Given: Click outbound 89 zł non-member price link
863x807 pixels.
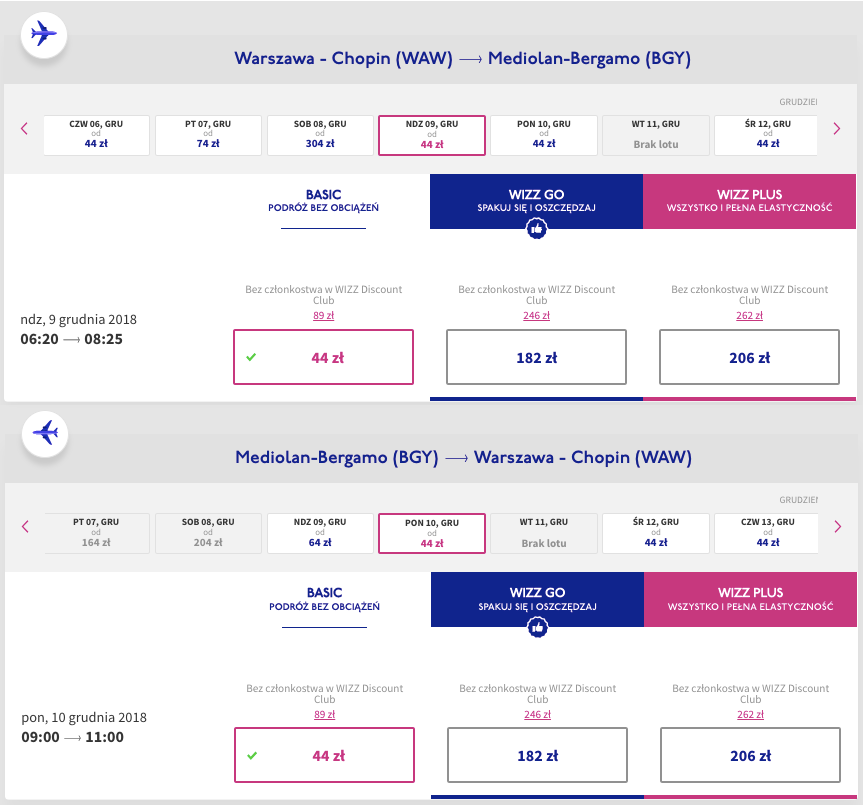Looking at the screenshot, I should click(323, 316).
